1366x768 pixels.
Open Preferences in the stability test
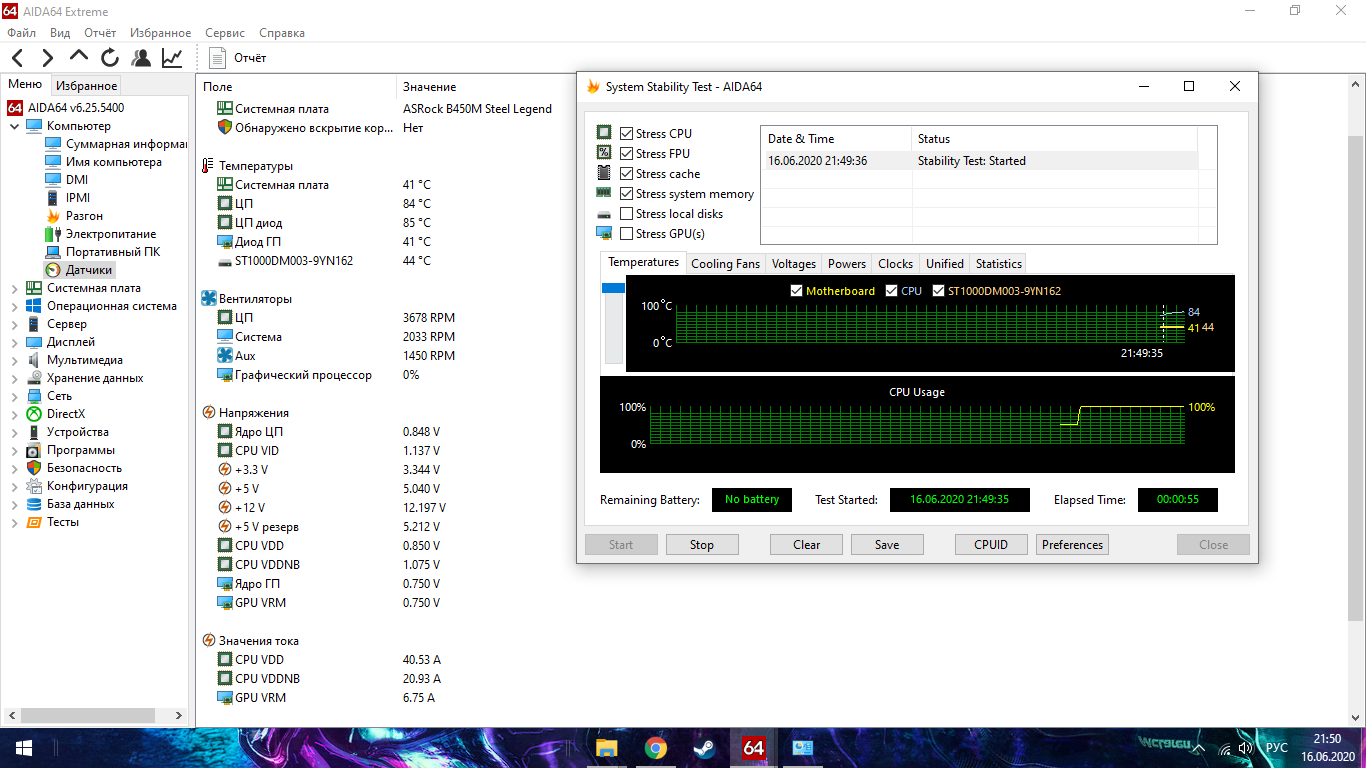tap(1072, 545)
